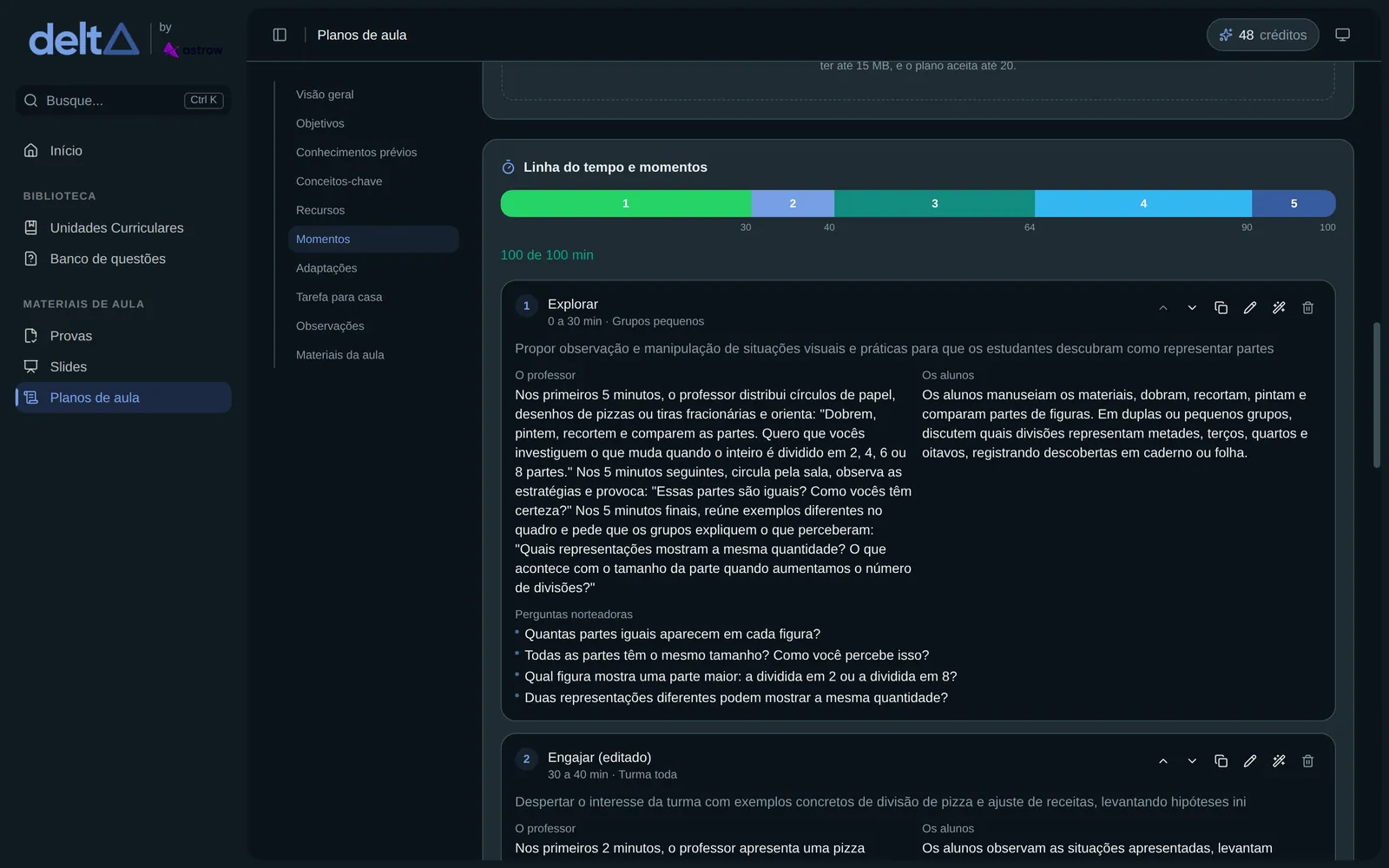Move Explorar moment down
This screenshot has width=1389, height=868.
[x=1192, y=308]
